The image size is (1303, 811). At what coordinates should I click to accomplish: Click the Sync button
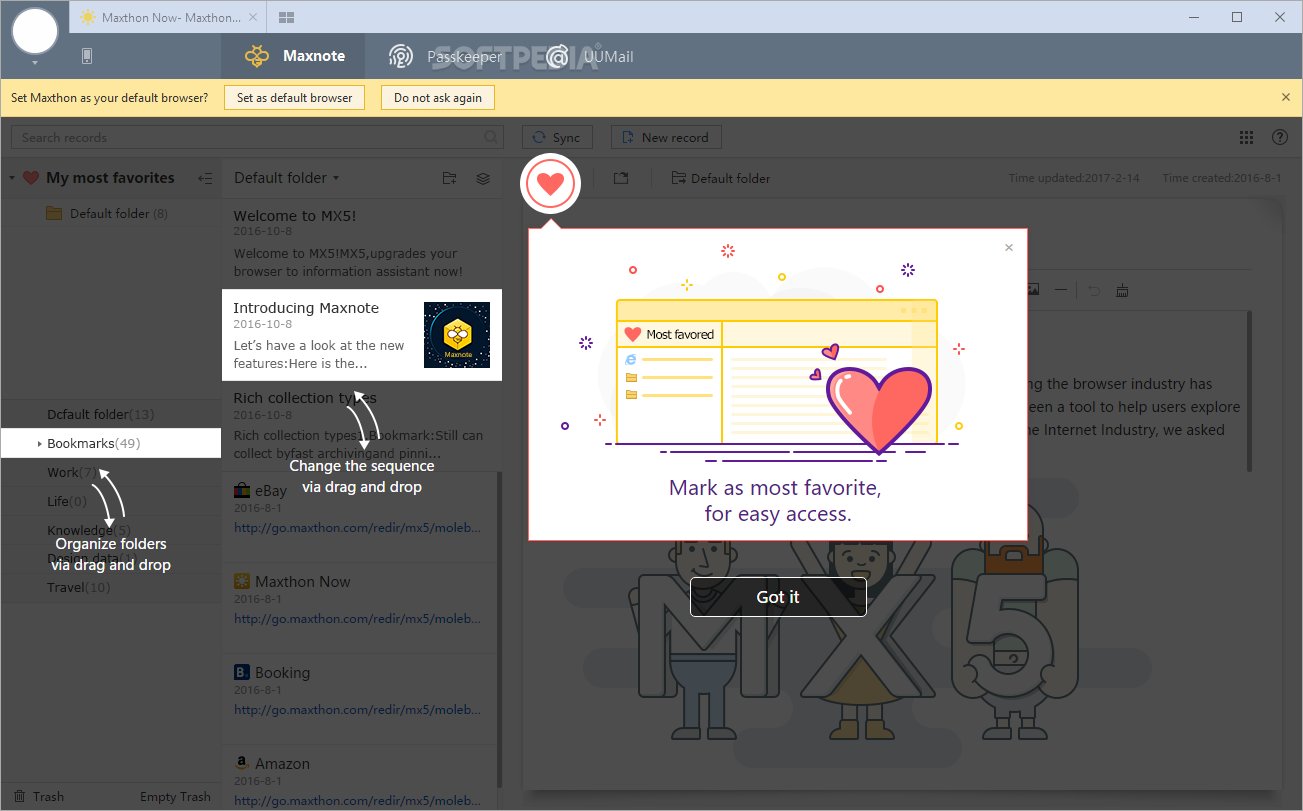(x=557, y=137)
